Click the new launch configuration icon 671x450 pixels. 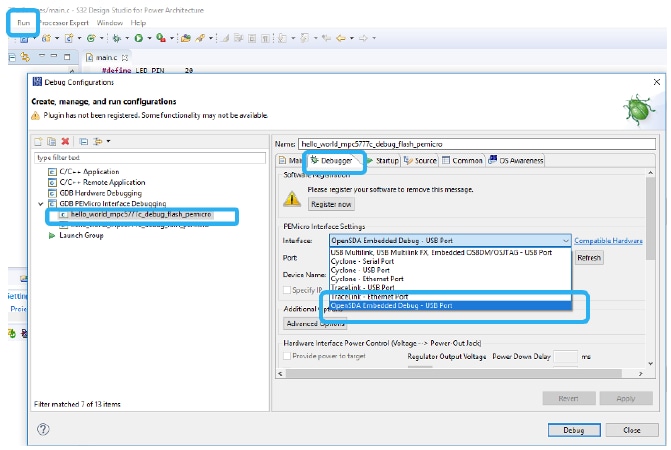pos(38,142)
